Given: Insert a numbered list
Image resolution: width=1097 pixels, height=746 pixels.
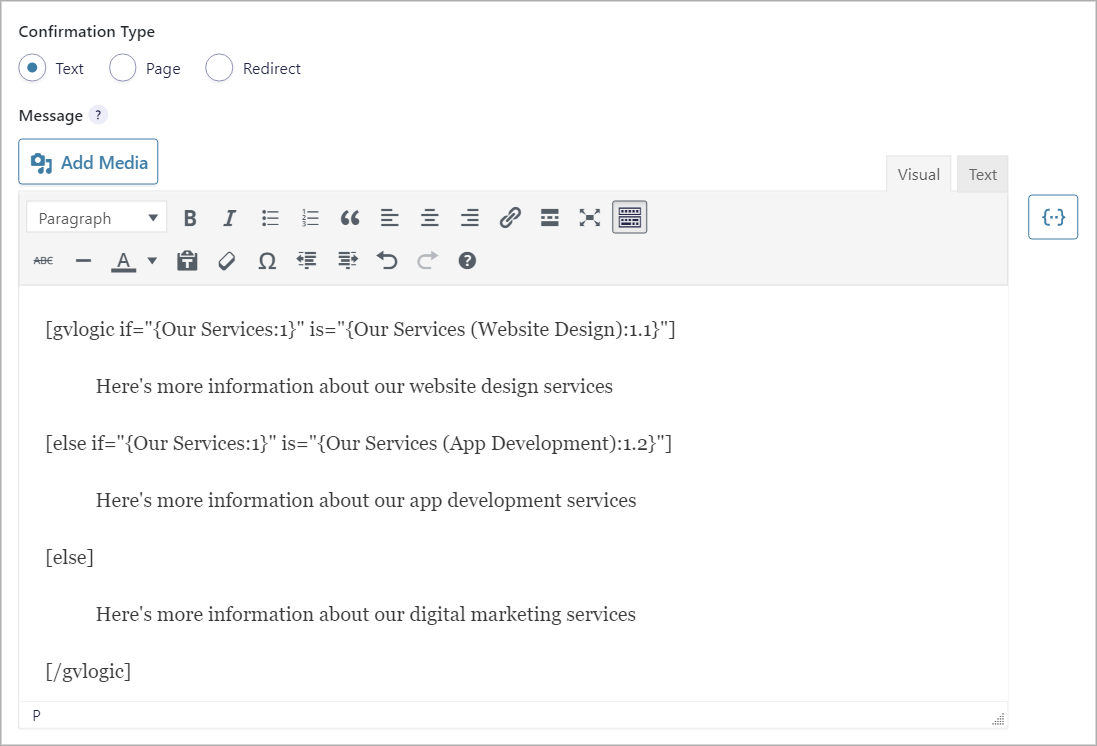Looking at the screenshot, I should [310, 218].
